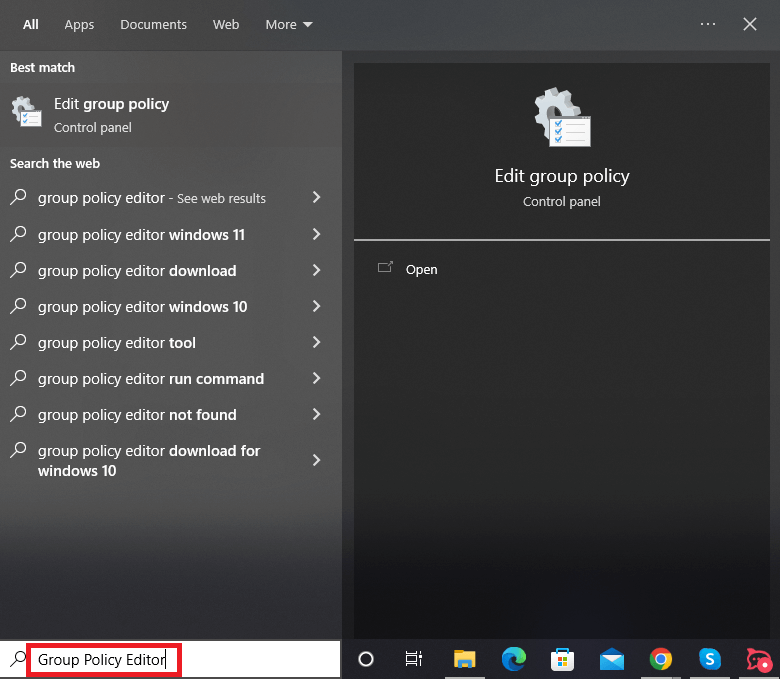
Task: Select 'group policy editor download for windows 10' suggestion
Action: pos(149,460)
